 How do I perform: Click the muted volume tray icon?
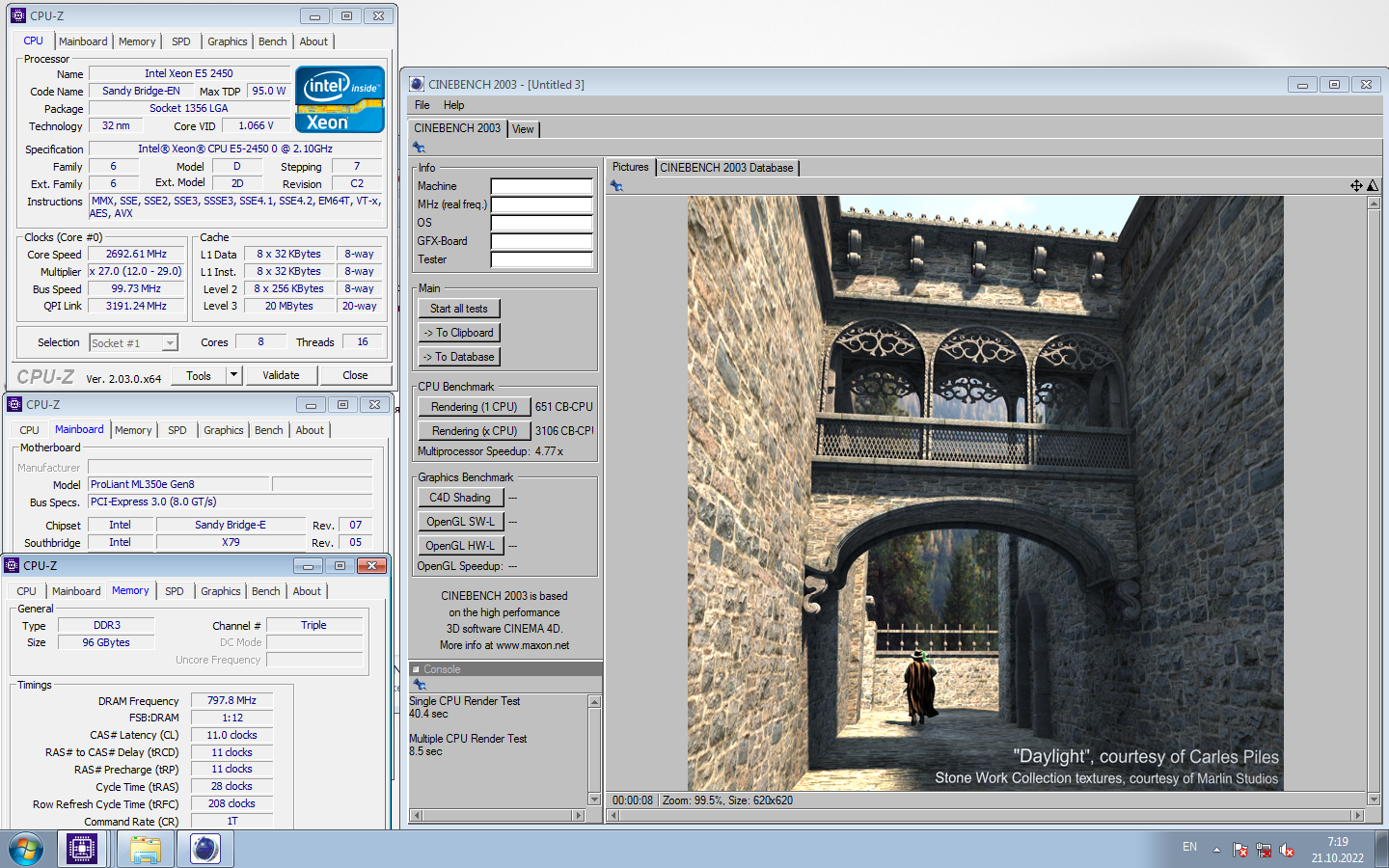coord(1287,850)
